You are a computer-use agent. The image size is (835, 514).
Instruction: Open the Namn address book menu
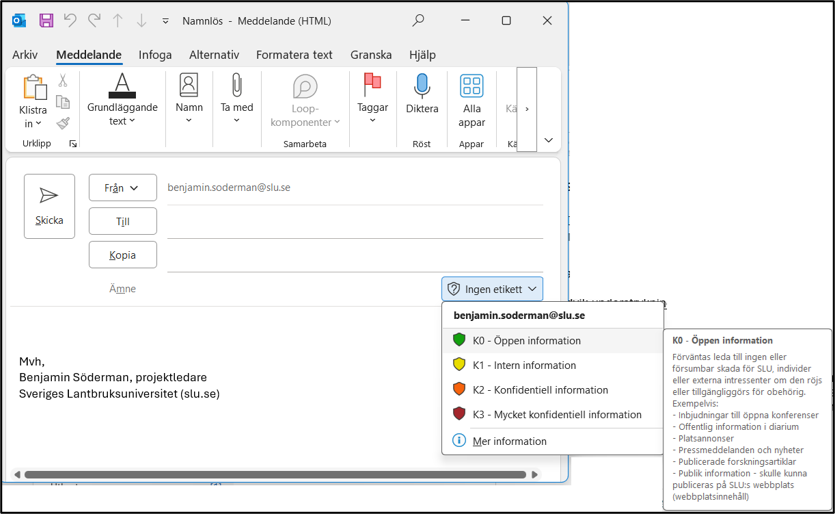click(x=189, y=99)
